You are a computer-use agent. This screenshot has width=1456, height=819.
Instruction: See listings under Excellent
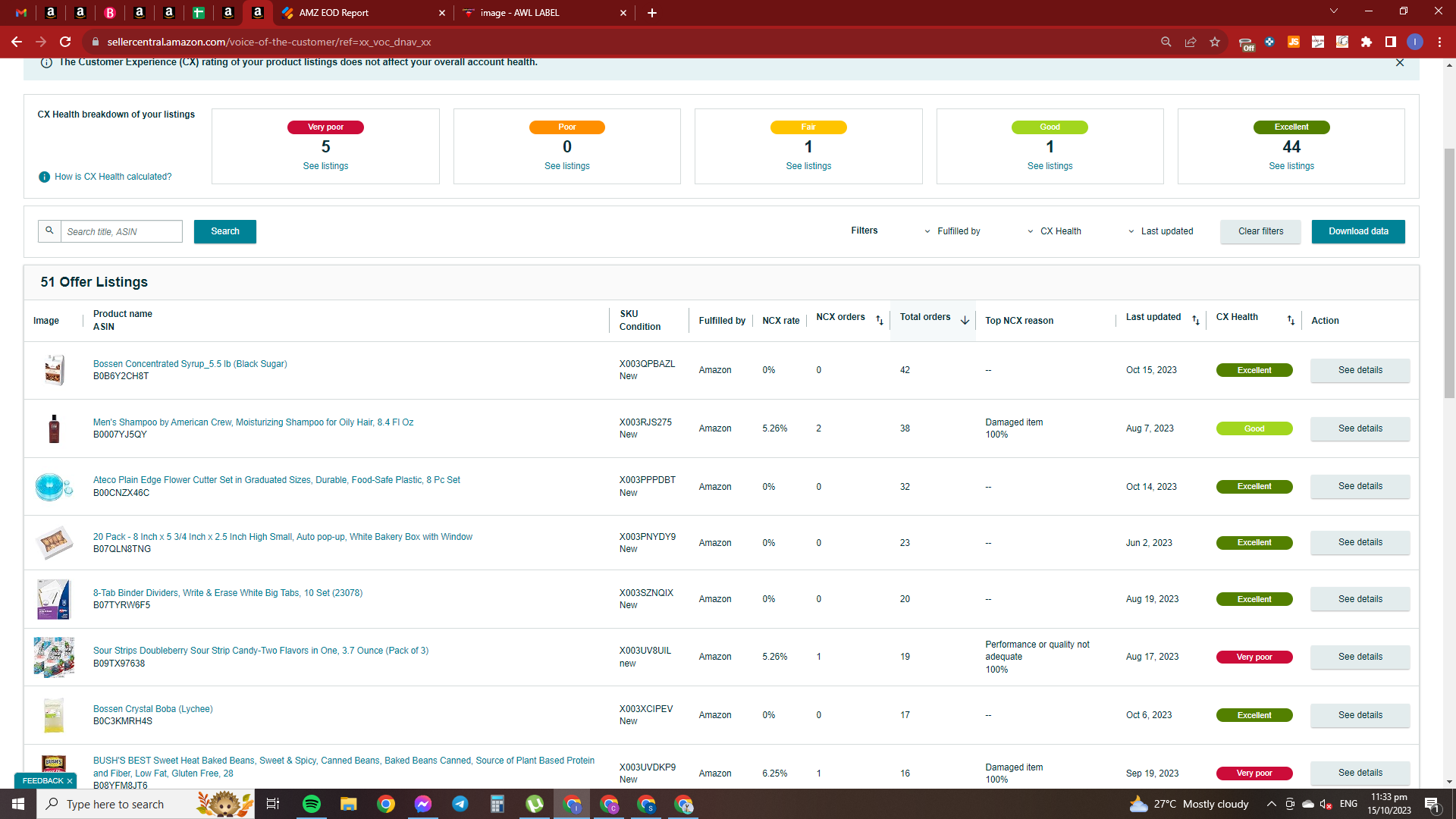coord(1291,166)
